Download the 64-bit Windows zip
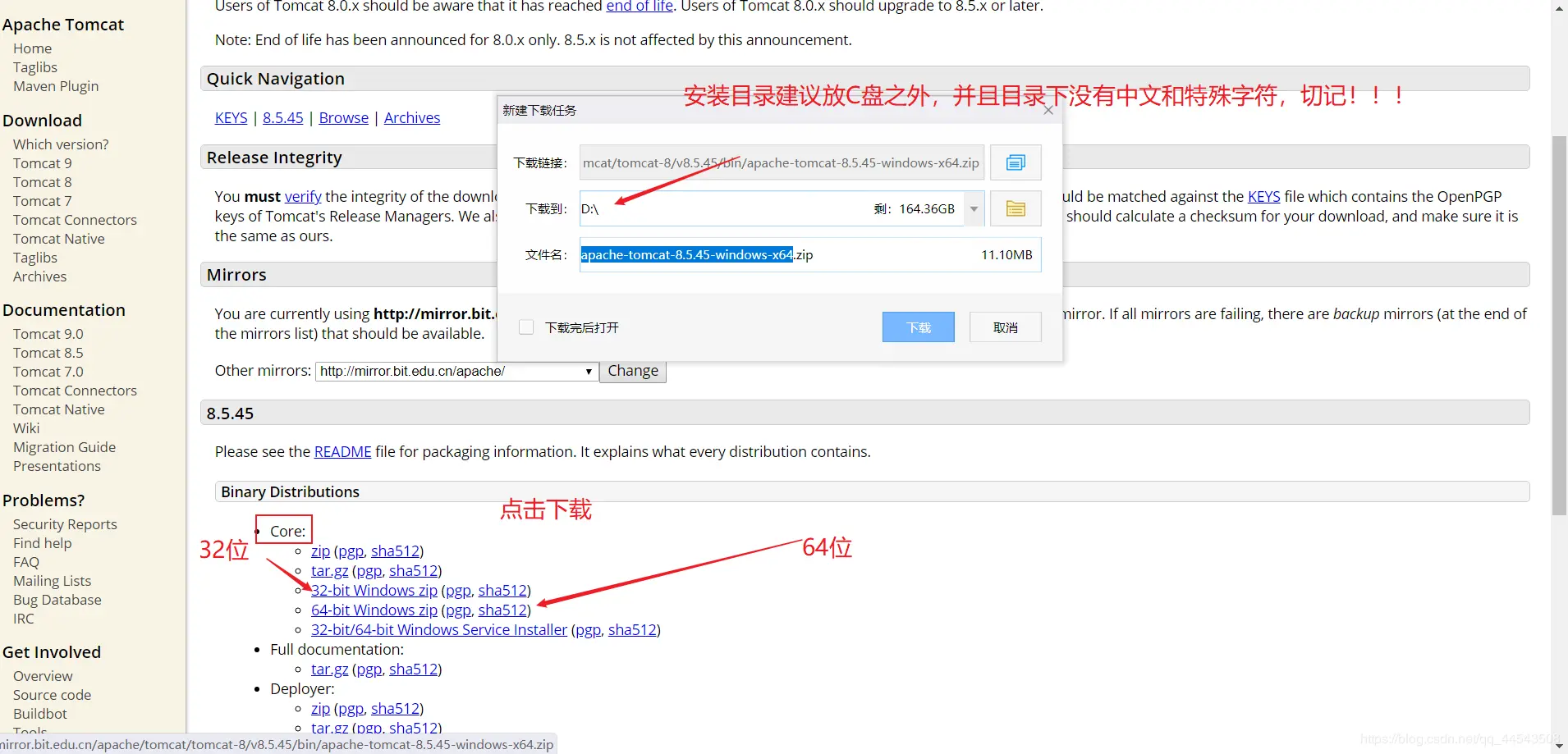Screen dimensions: 1568x754 tap(374, 610)
